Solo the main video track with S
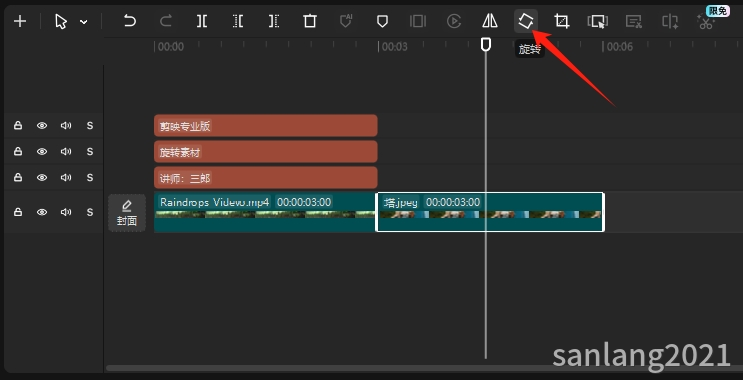This screenshot has height=380, width=743. [90, 212]
